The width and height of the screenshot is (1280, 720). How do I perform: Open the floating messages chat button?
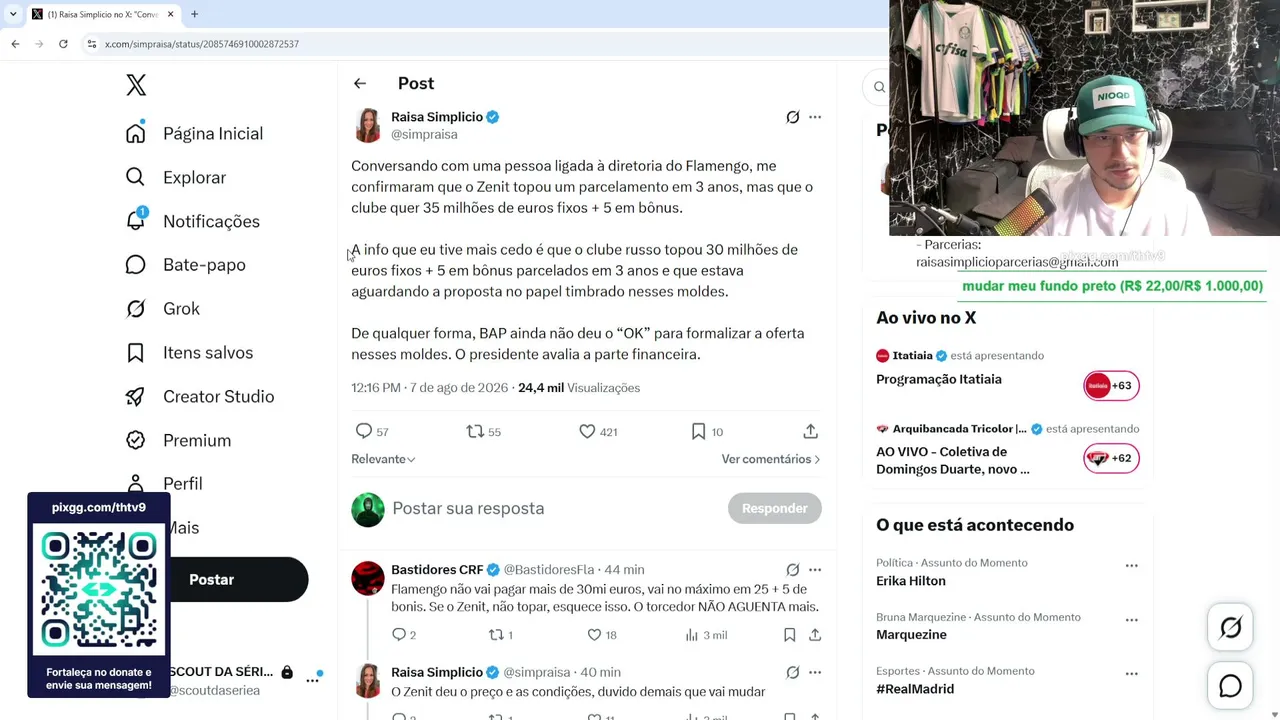coord(1231,686)
